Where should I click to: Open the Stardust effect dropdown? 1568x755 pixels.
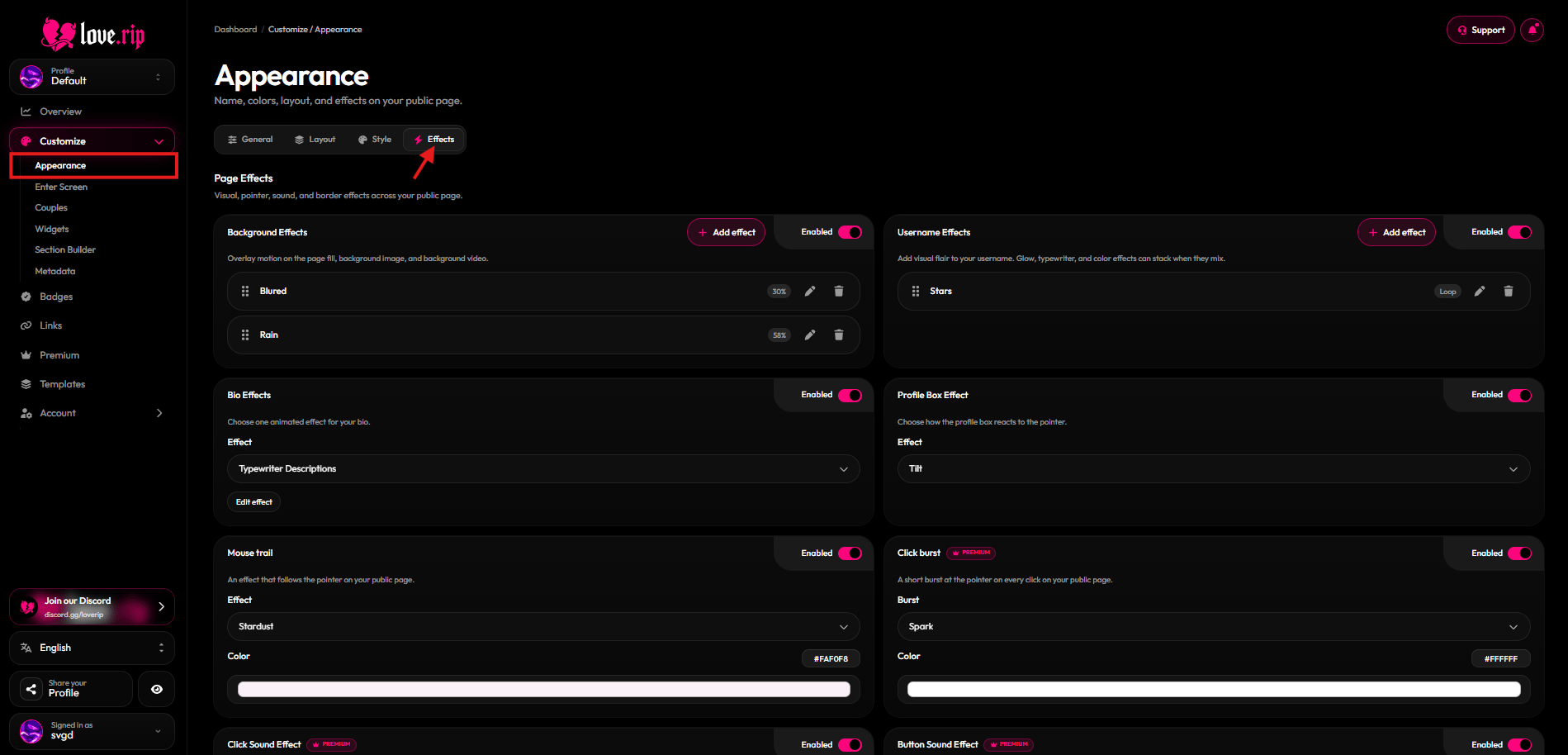click(x=543, y=626)
